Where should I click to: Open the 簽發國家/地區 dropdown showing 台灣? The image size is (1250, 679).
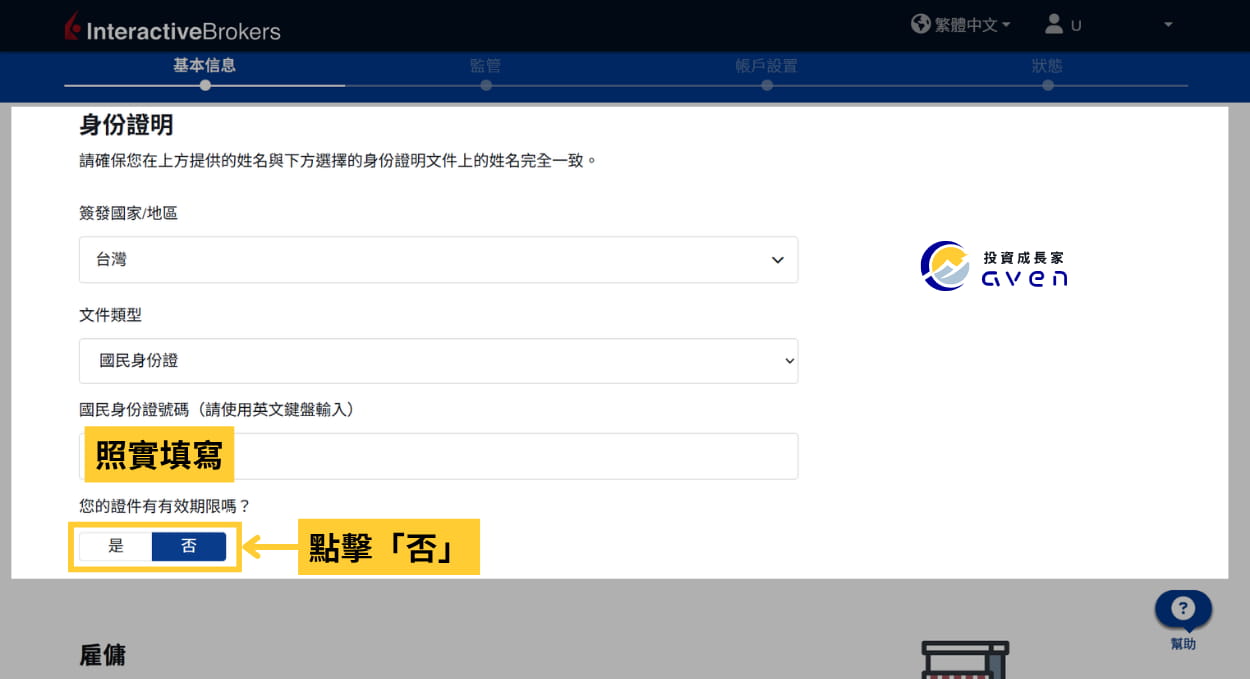(x=438, y=260)
